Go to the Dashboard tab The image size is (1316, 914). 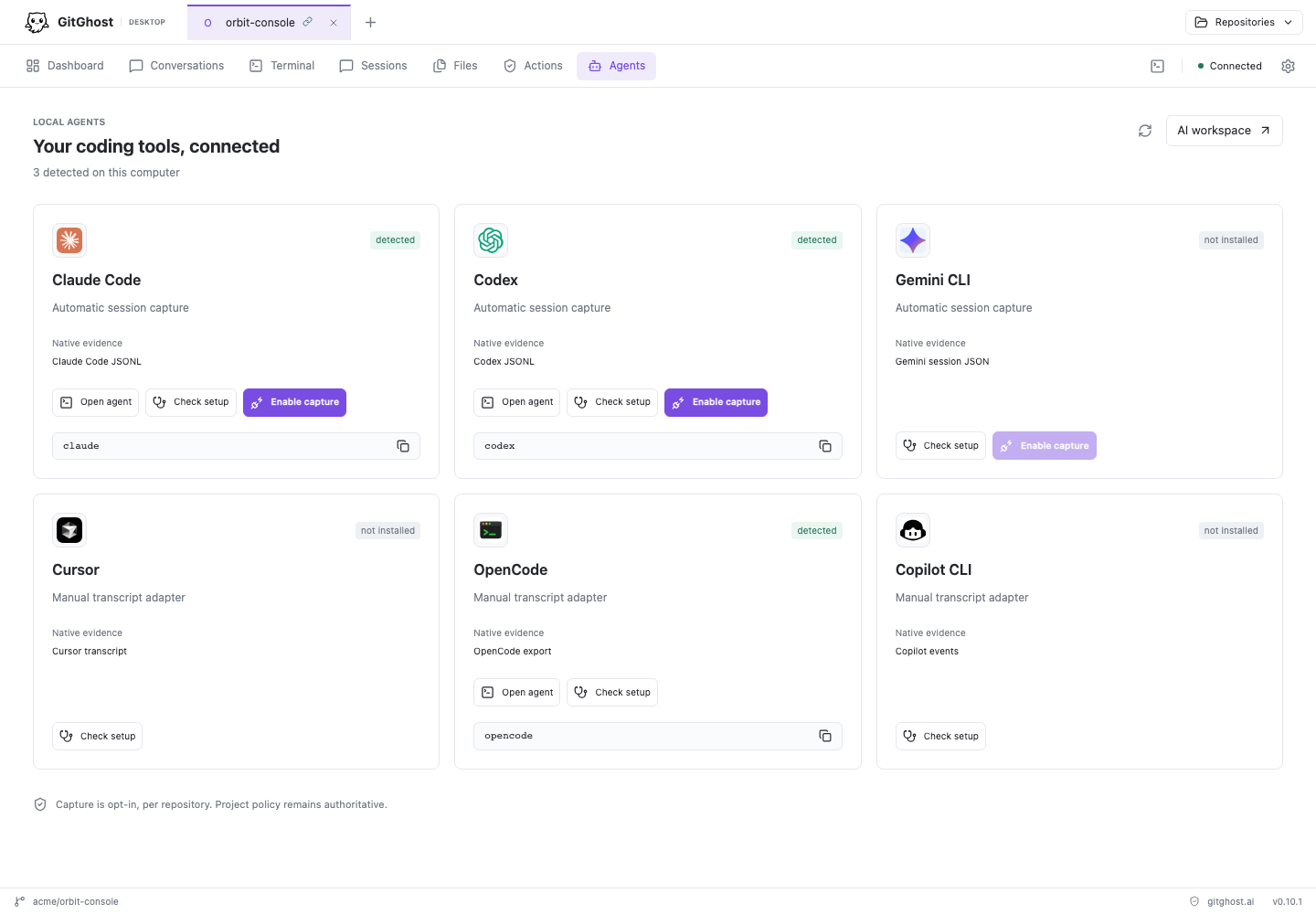[65, 66]
